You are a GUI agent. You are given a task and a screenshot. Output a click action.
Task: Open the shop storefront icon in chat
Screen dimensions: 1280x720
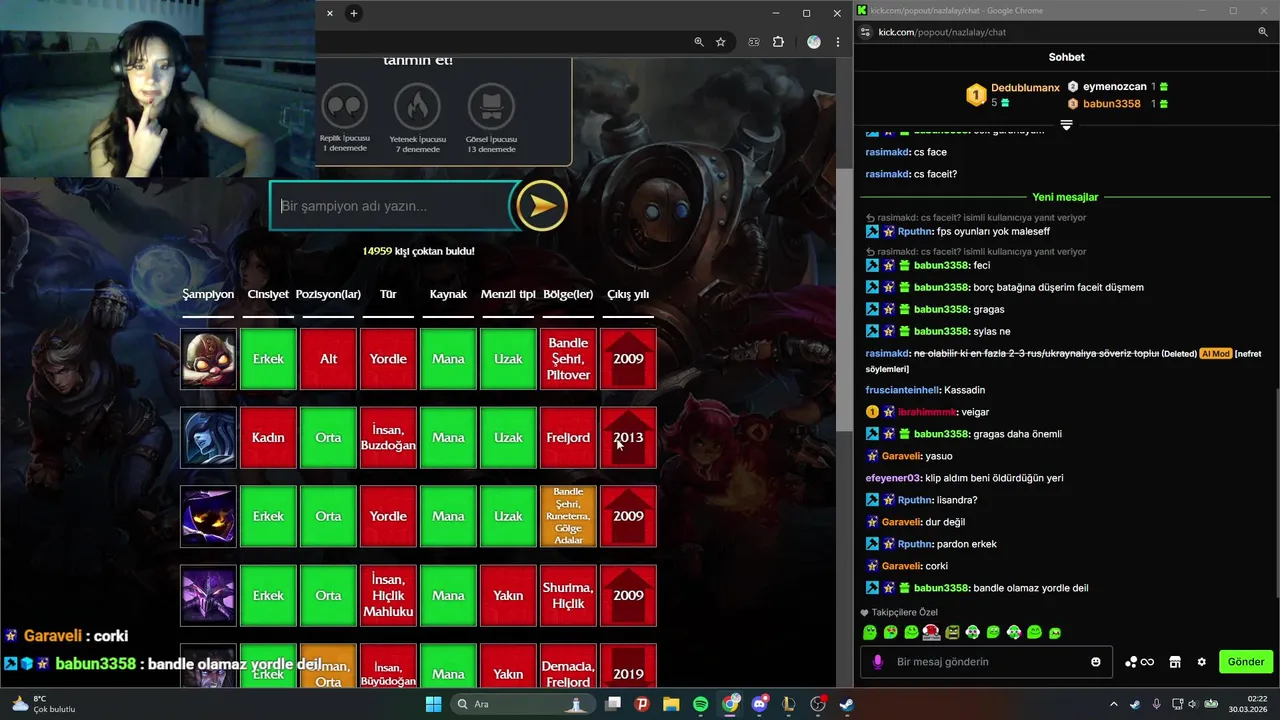1175,662
